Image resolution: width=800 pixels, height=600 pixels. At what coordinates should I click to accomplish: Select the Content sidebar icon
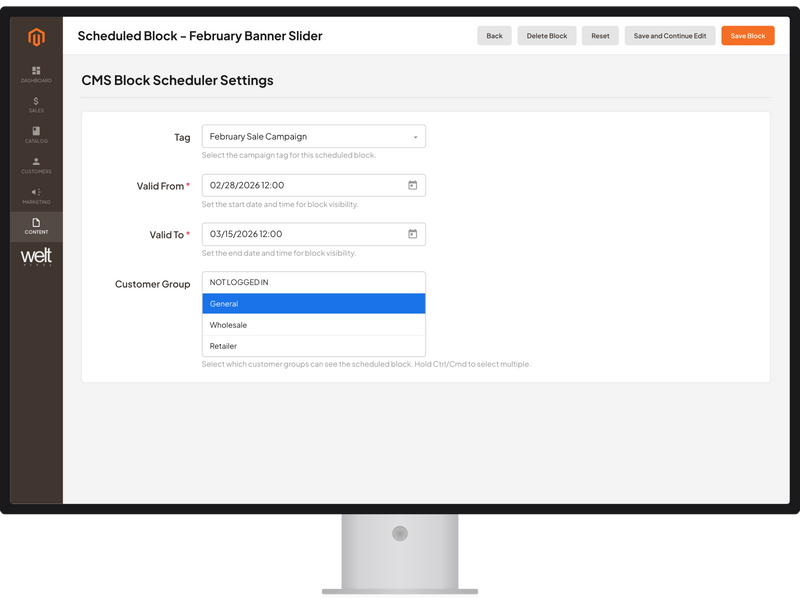tap(37, 226)
